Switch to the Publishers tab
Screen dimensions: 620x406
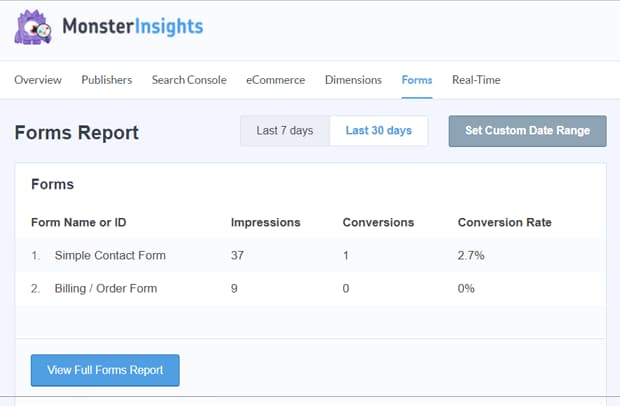tap(107, 80)
